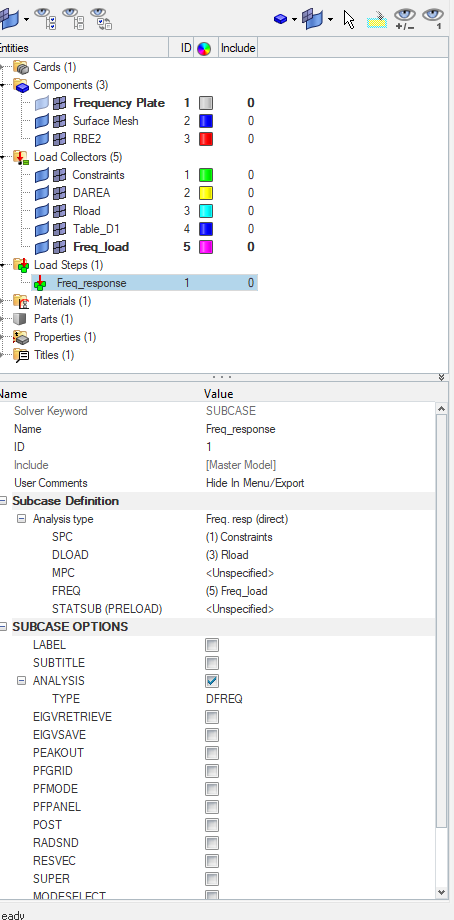Click the Materials folder icon
Image resolution: width=454 pixels, height=920 pixels.
21,302
